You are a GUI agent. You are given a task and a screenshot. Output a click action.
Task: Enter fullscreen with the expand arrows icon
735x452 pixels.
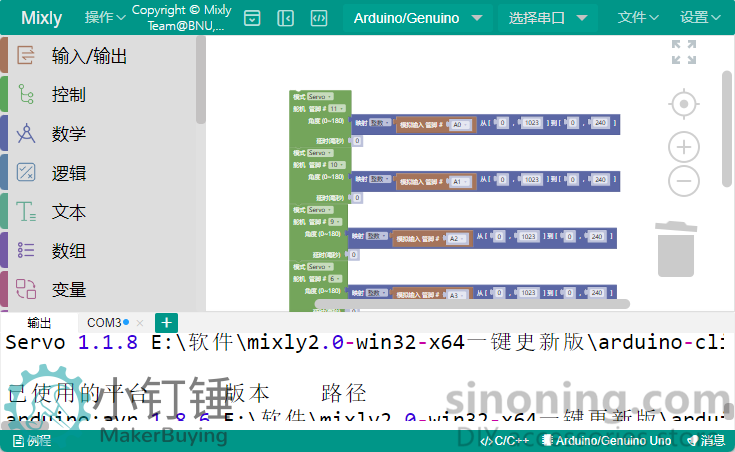coord(684,52)
